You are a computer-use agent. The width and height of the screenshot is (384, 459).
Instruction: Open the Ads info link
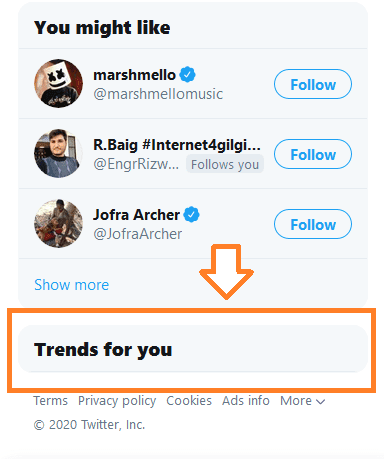(246, 400)
